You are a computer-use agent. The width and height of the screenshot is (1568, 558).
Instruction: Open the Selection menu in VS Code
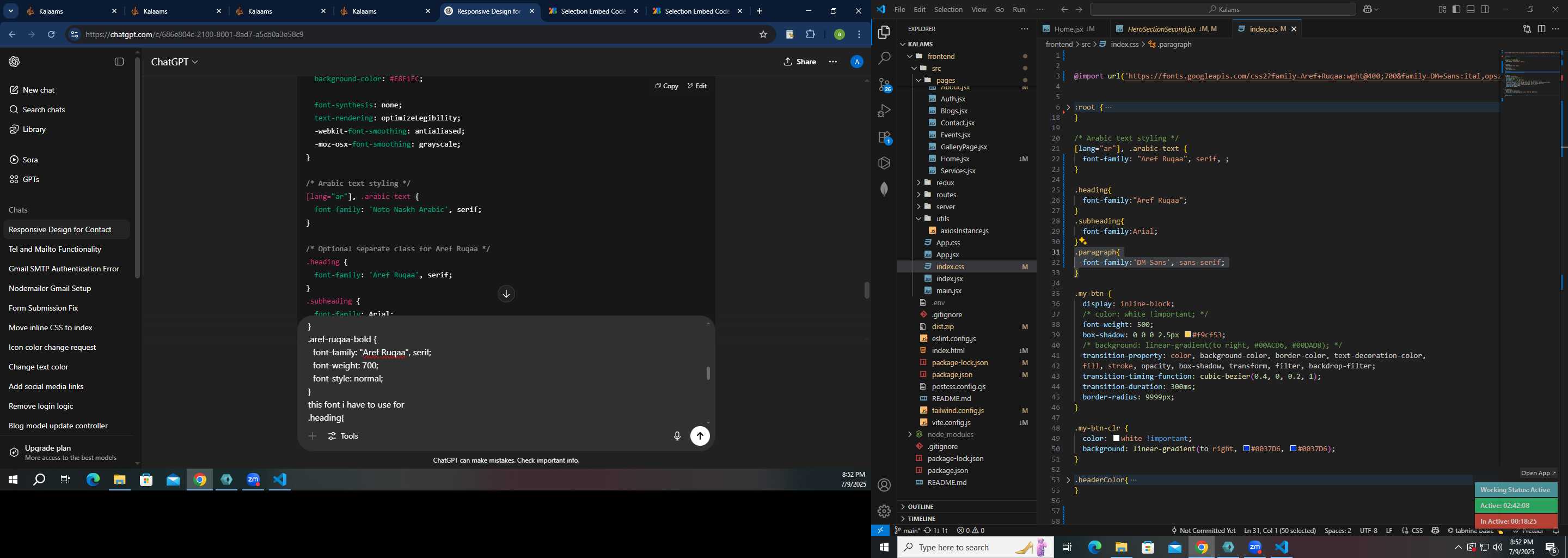tap(948, 10)
